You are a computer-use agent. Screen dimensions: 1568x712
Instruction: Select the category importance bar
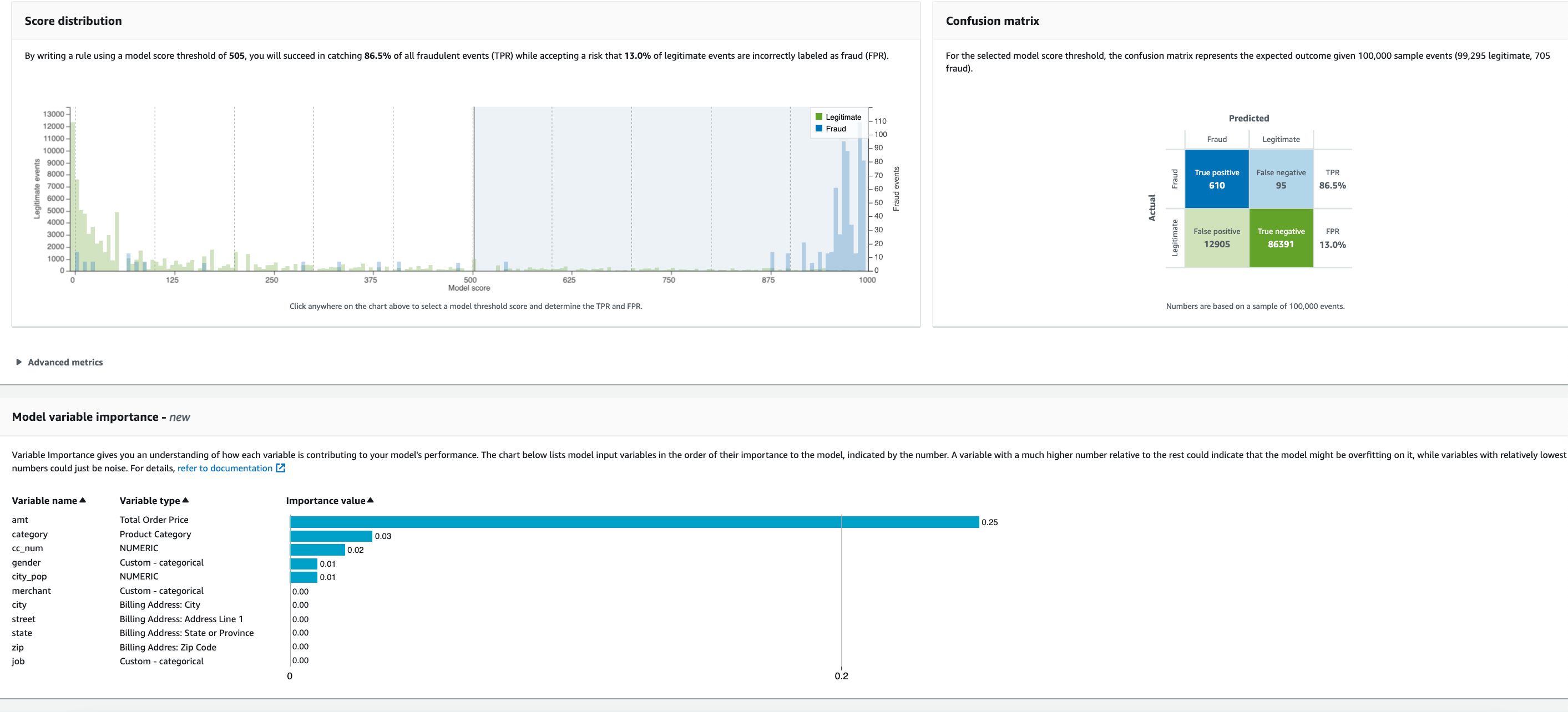tap(331, 536)
